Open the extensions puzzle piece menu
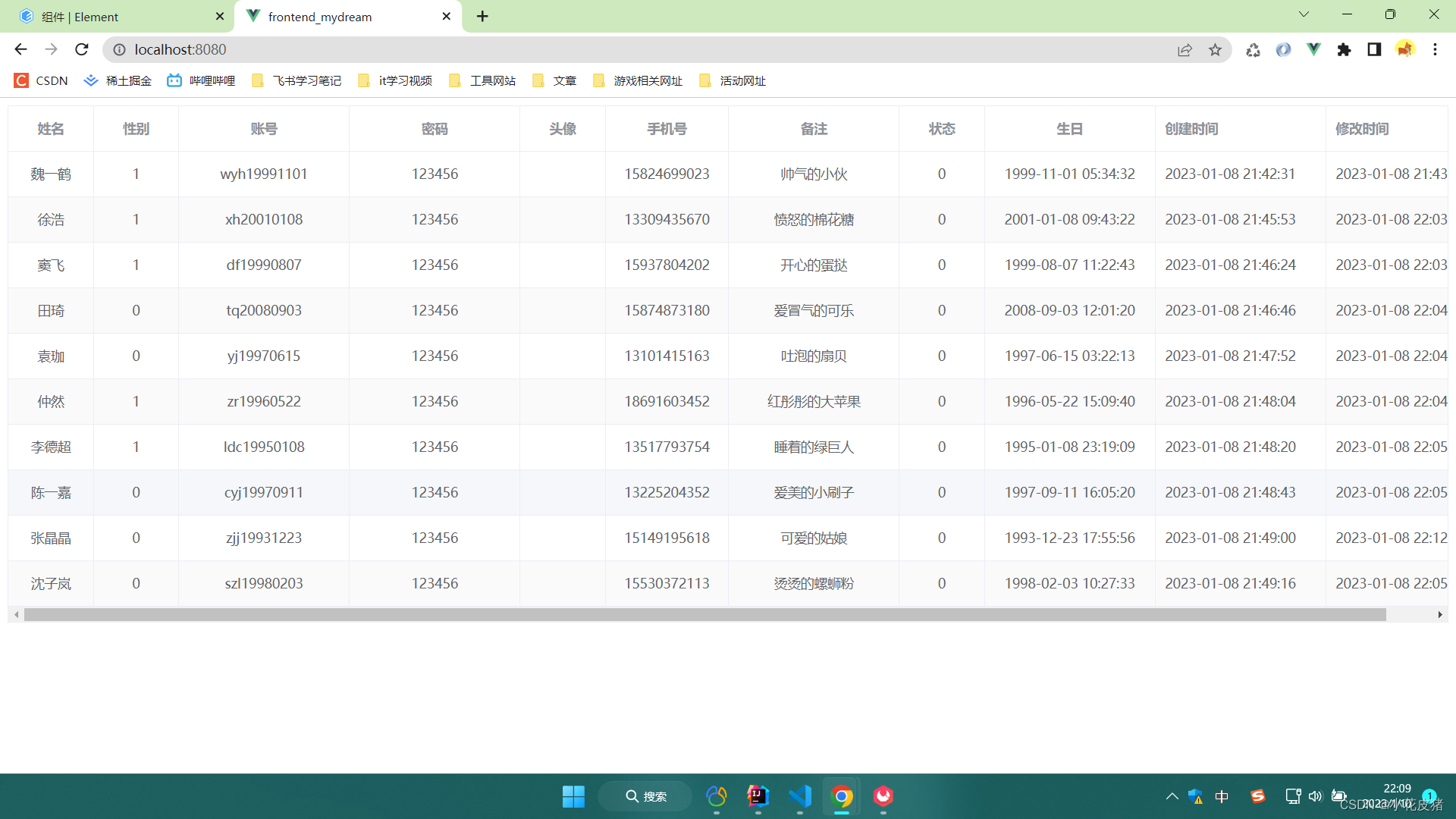 (x=1344, y=49)
